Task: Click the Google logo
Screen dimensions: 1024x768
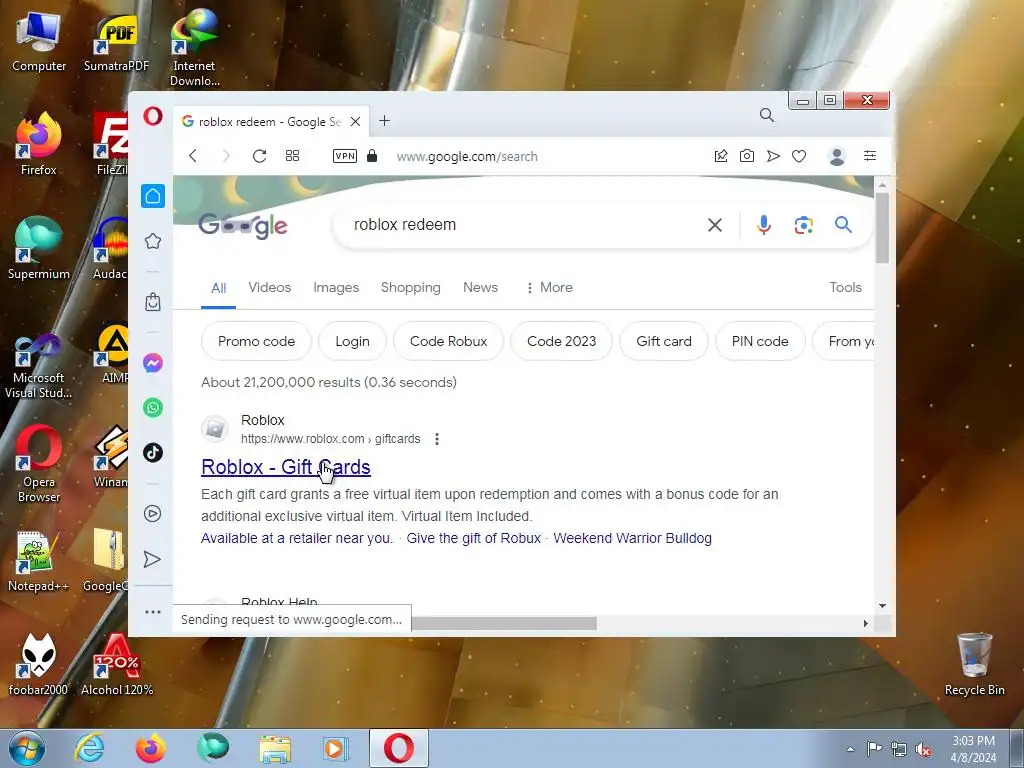Action: coord(243,226)
